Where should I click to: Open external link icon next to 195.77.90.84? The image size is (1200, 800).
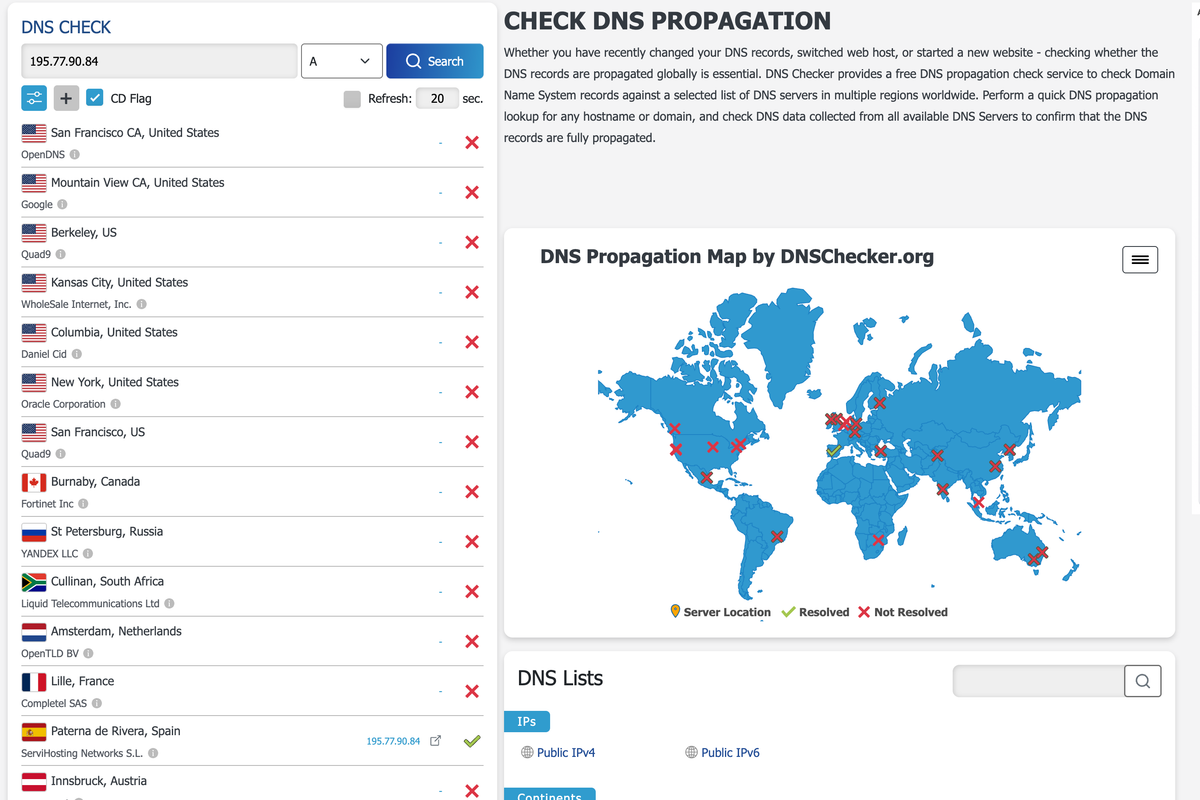point(435,741)
